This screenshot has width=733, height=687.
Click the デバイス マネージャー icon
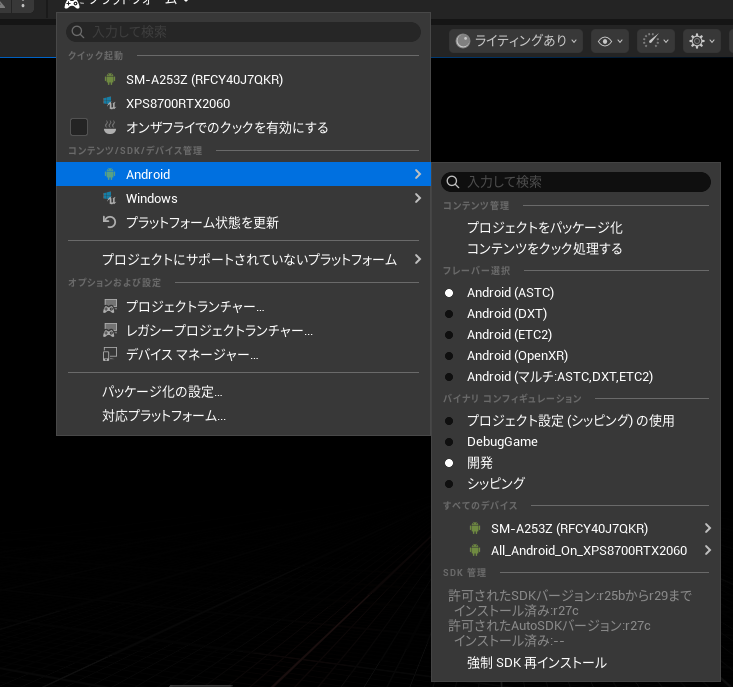click(110, 354)
